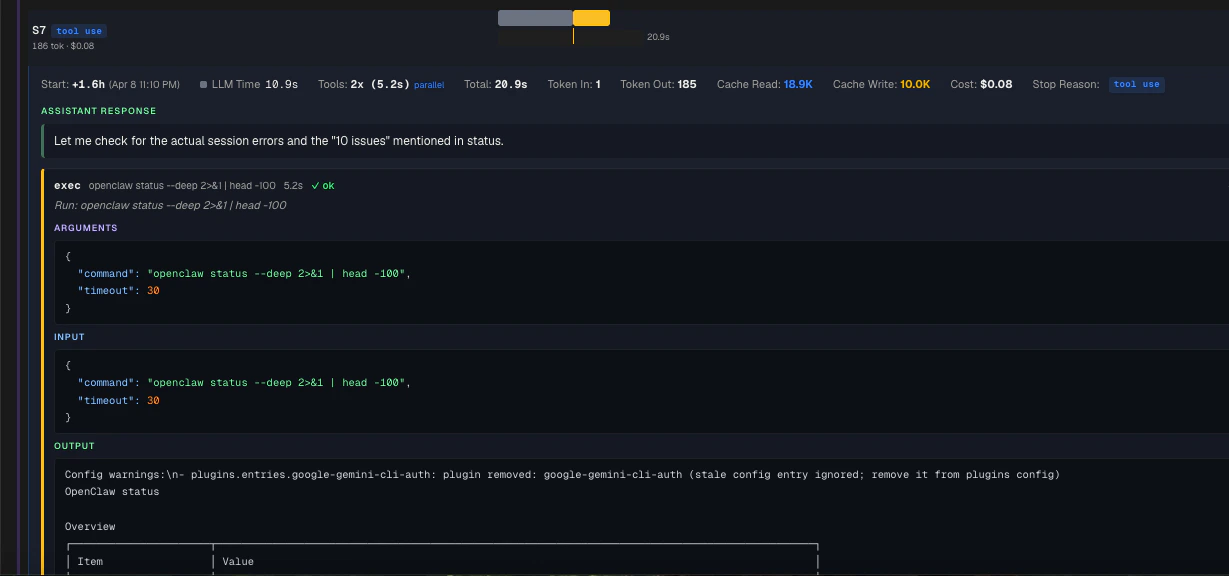Click the S7 step label
1229x576 pixels.
pos(39,31)
